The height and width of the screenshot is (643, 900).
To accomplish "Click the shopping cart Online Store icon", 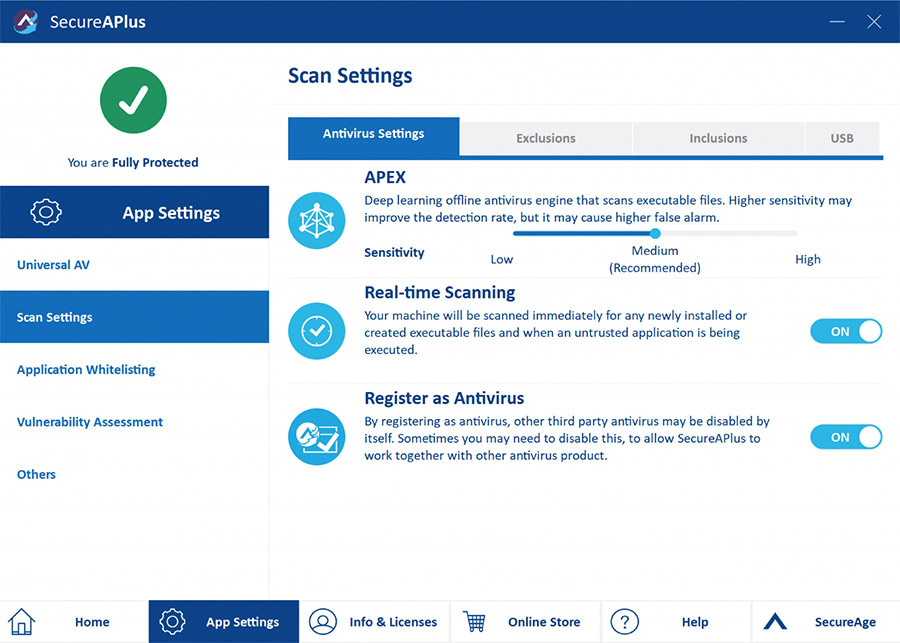I will 474,622.
